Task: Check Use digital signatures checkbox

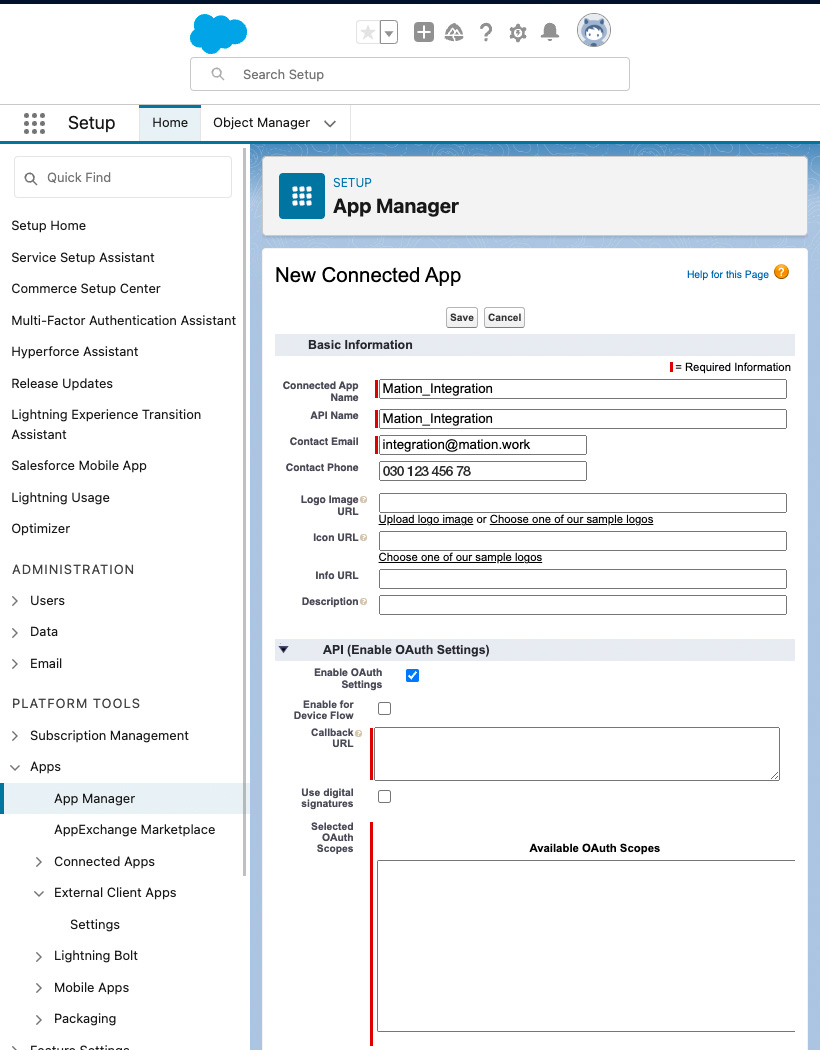Action: [x=384, y=797]
